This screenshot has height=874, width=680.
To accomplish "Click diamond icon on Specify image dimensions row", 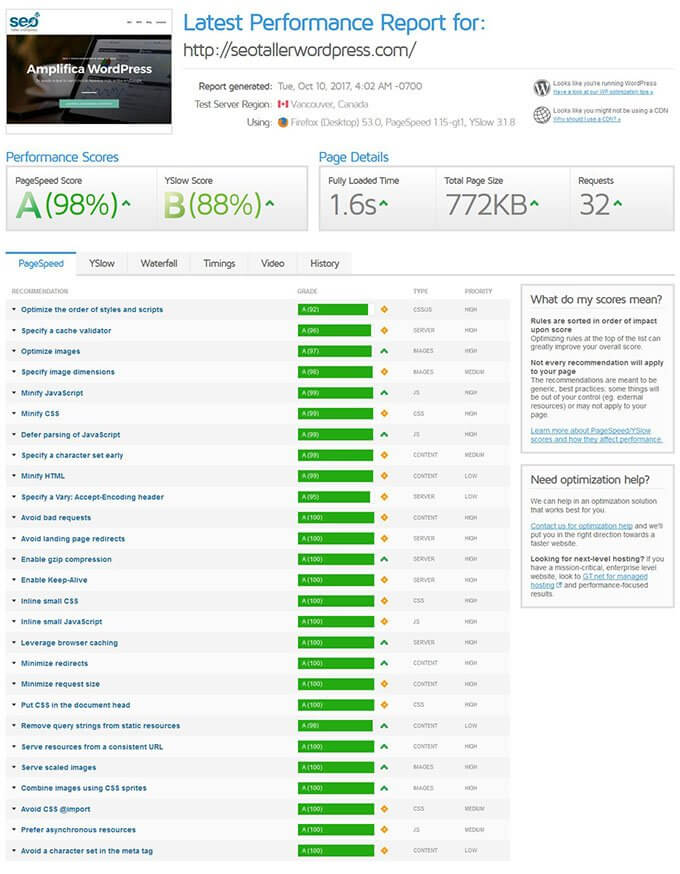I will (384, 372).
